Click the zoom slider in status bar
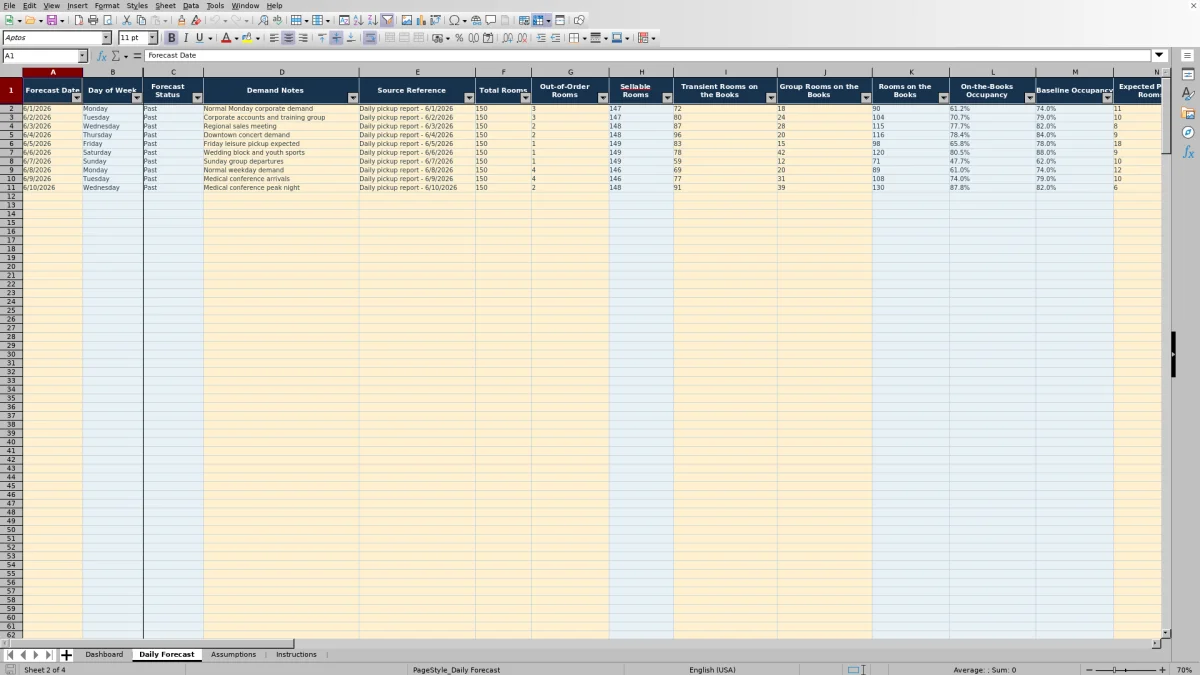 point(1126,670)
